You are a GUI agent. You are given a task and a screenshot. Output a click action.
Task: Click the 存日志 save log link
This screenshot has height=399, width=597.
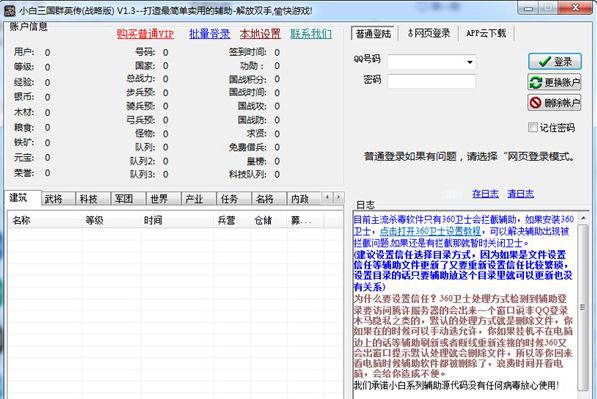pyautogui.click(x=485, y=193)
